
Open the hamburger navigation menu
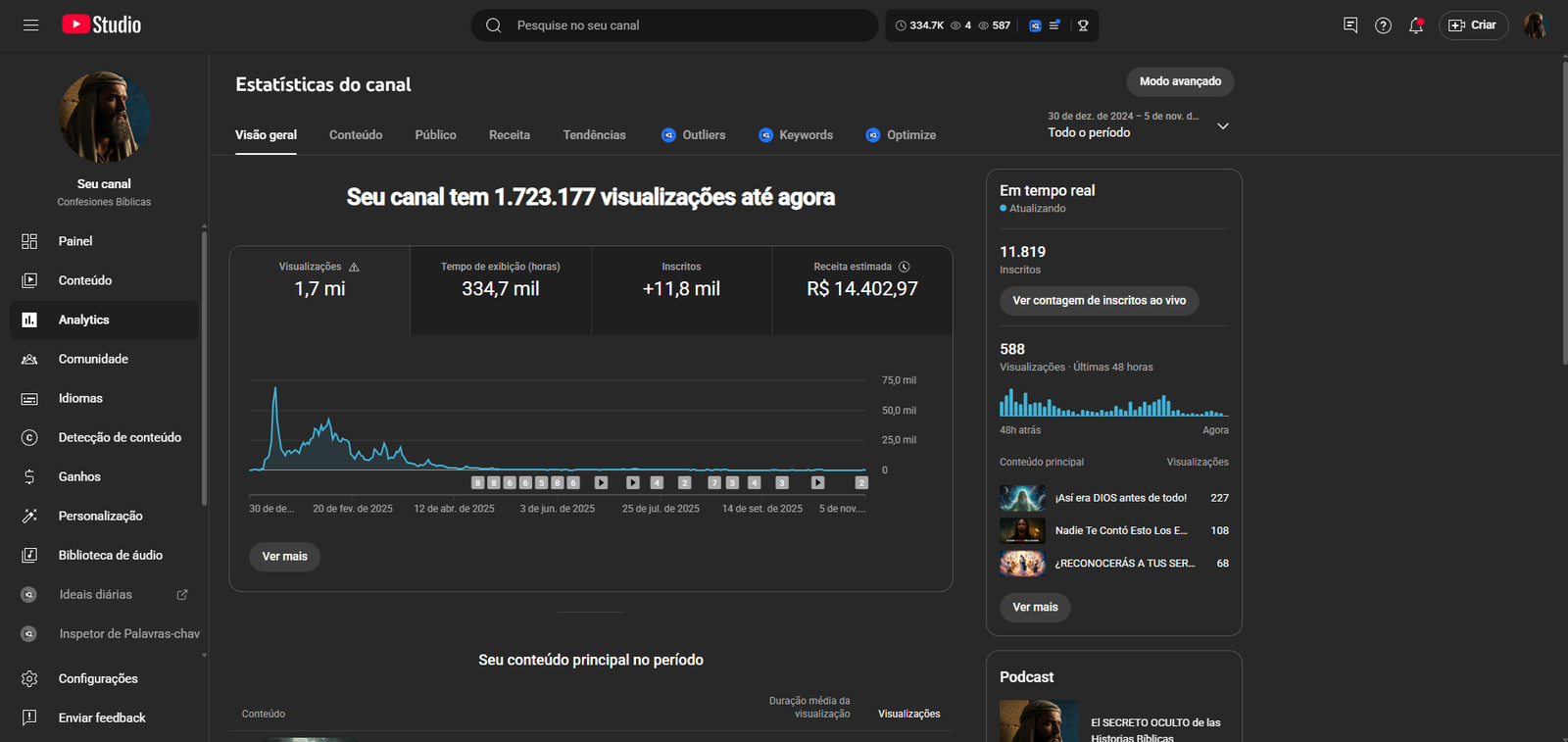30,25
